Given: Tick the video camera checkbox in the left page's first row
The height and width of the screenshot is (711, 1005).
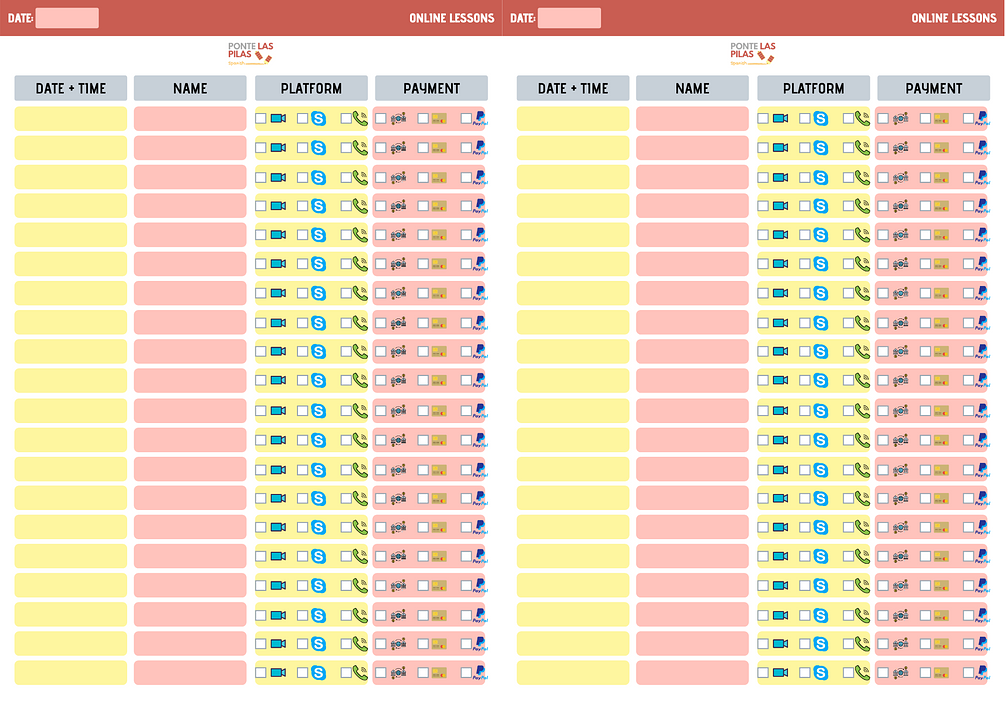Looking at the screenshot, I should (x=260, y=118).
